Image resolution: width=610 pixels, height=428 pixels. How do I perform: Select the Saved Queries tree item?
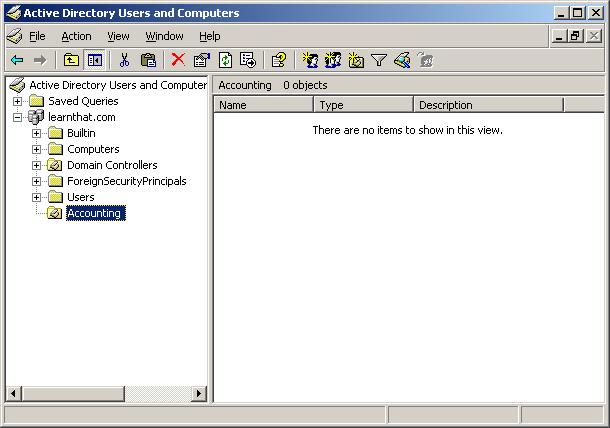[x=83, y=101]
